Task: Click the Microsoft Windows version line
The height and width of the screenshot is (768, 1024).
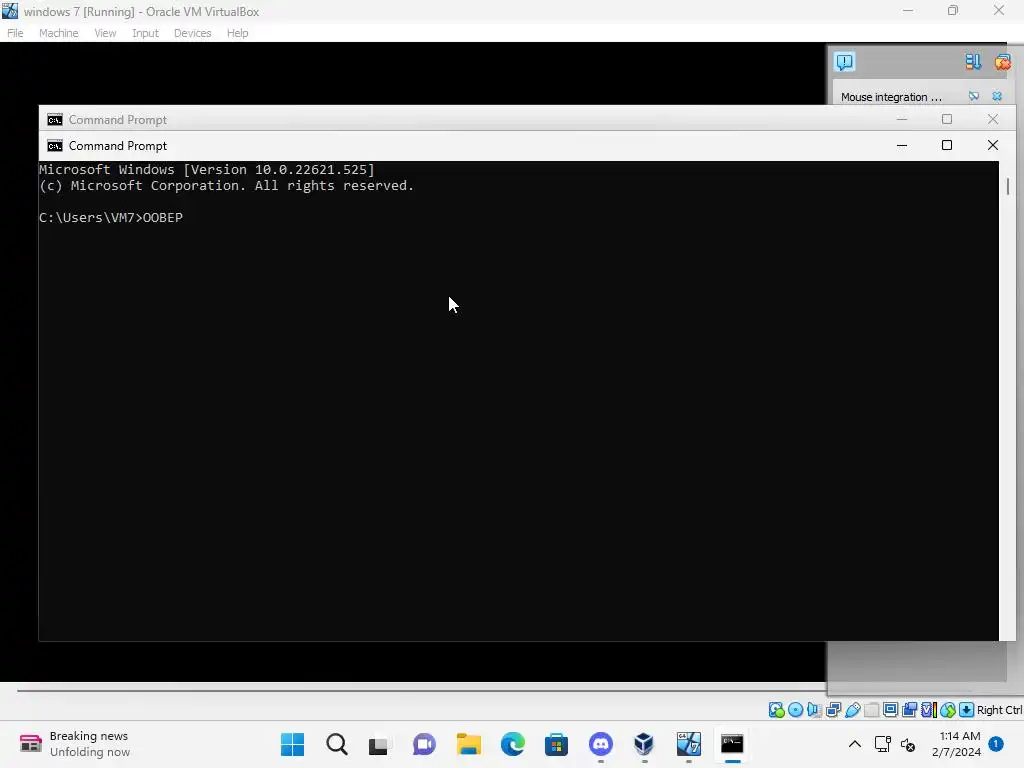Action: (x=207, y=170)
